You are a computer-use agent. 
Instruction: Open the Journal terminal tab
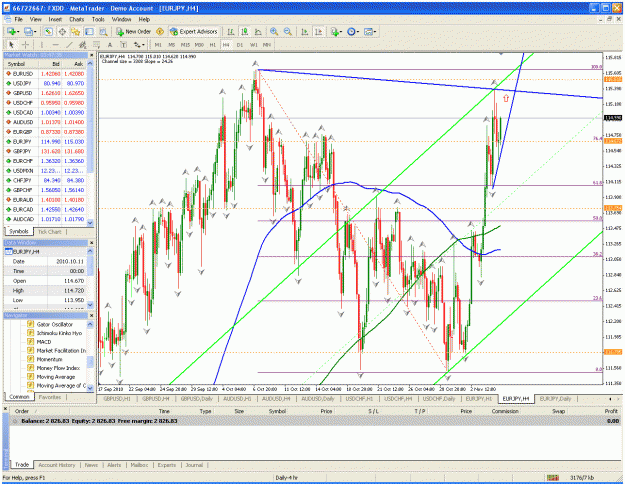(x=194, y=465)
